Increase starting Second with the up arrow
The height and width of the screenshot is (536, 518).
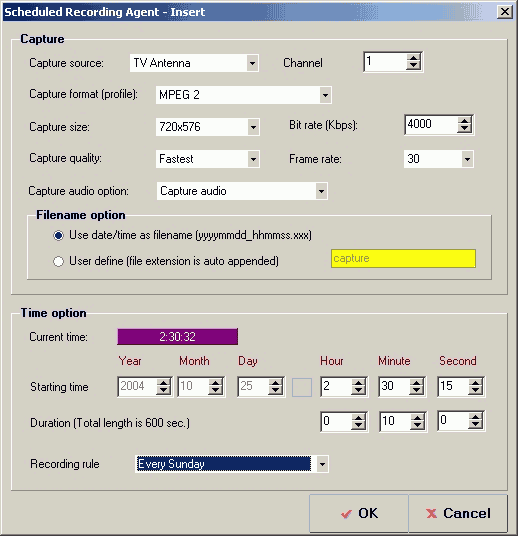point(475,383)
